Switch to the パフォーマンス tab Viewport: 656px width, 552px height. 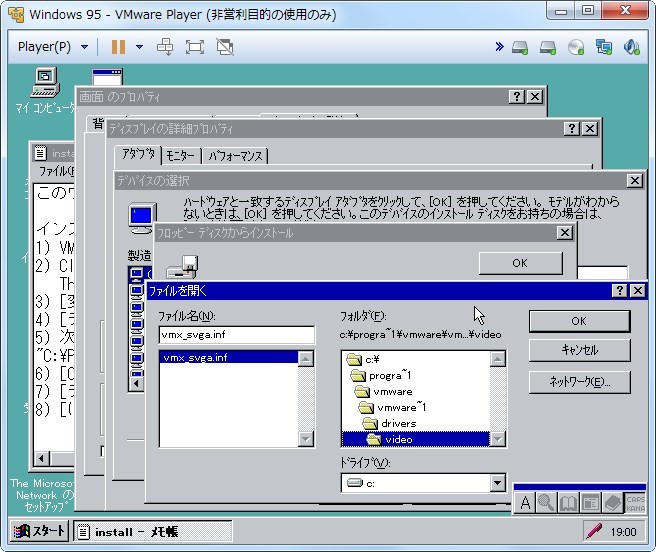235,156
